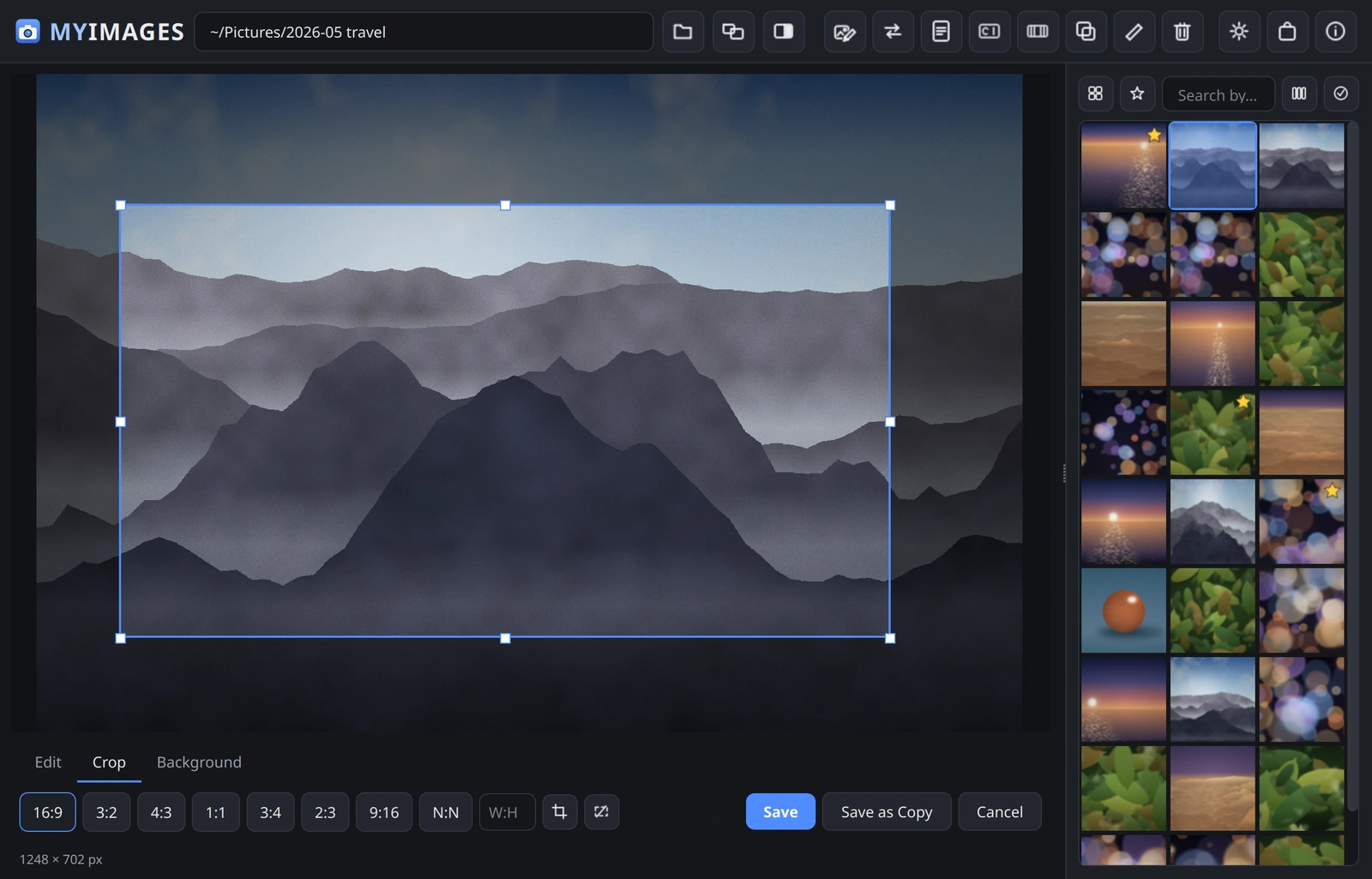Select the rename pencil icon

tap(1134, 32)
